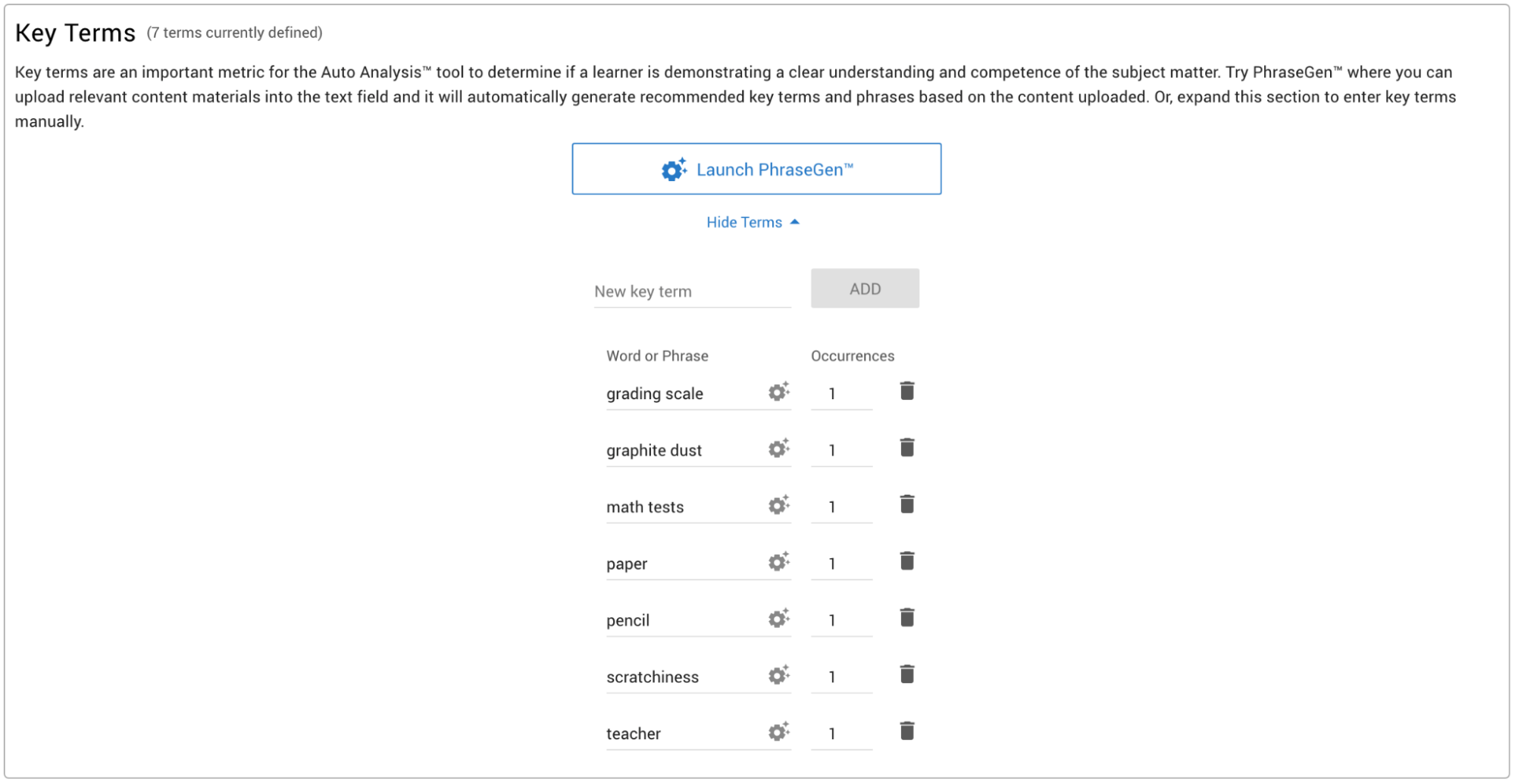
Task: Click the occurrences field for scratchiness
Action: [x=840, y=676]
